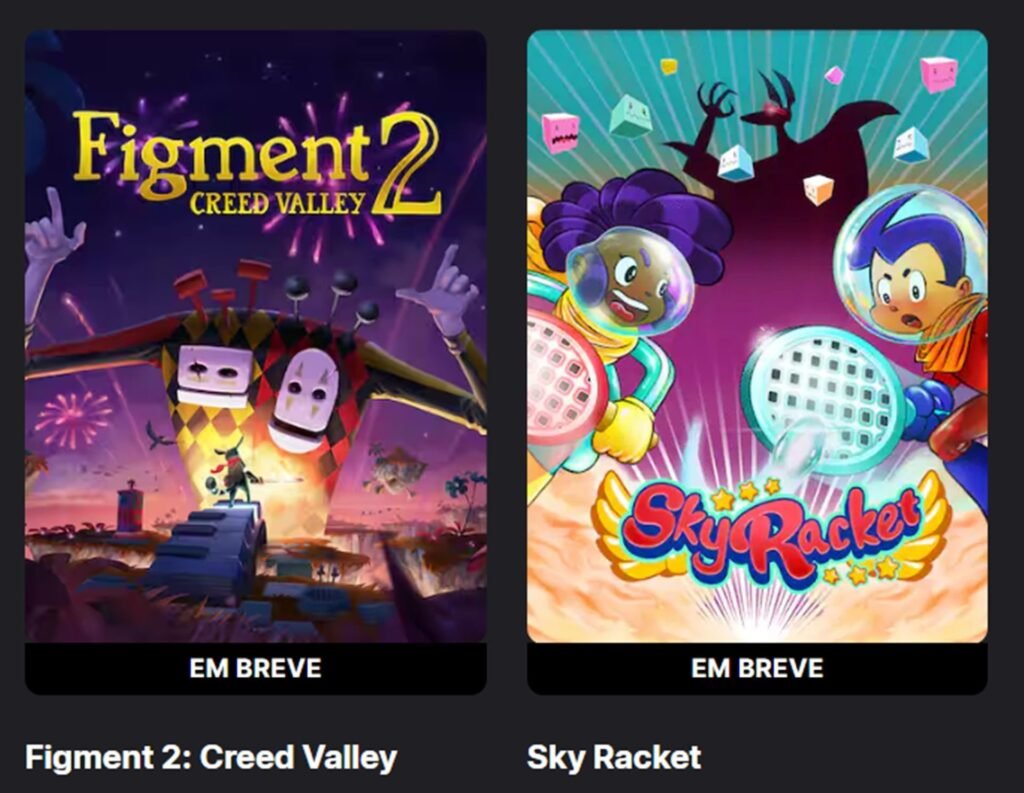This screenshot has width=1024, height=793.
Task: Click the jester's square white mask face
Action: coord(216,376)
